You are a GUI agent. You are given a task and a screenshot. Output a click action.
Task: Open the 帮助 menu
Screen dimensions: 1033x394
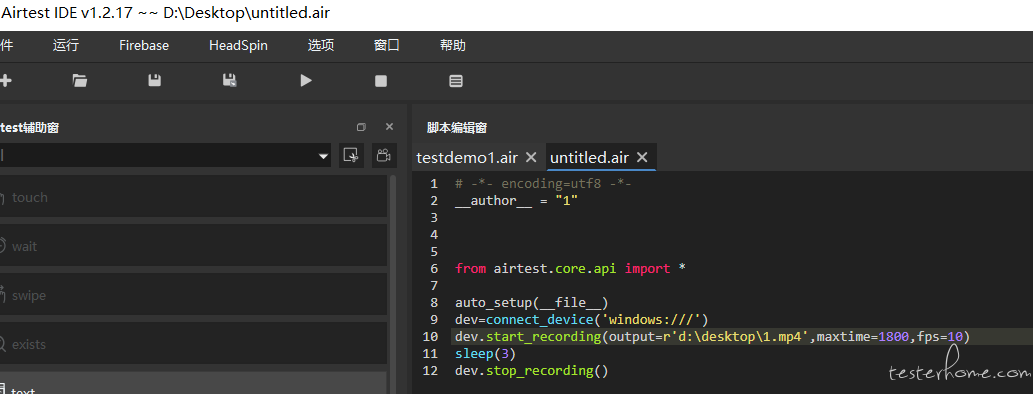pos(453,45)
